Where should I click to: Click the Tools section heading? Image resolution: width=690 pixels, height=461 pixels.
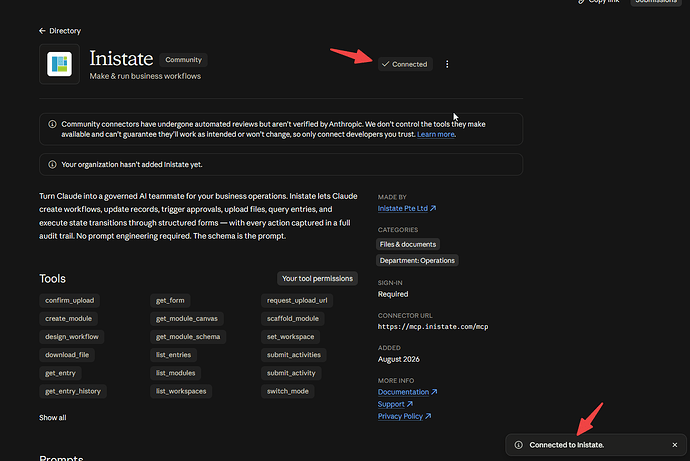[x=52, y=278]
